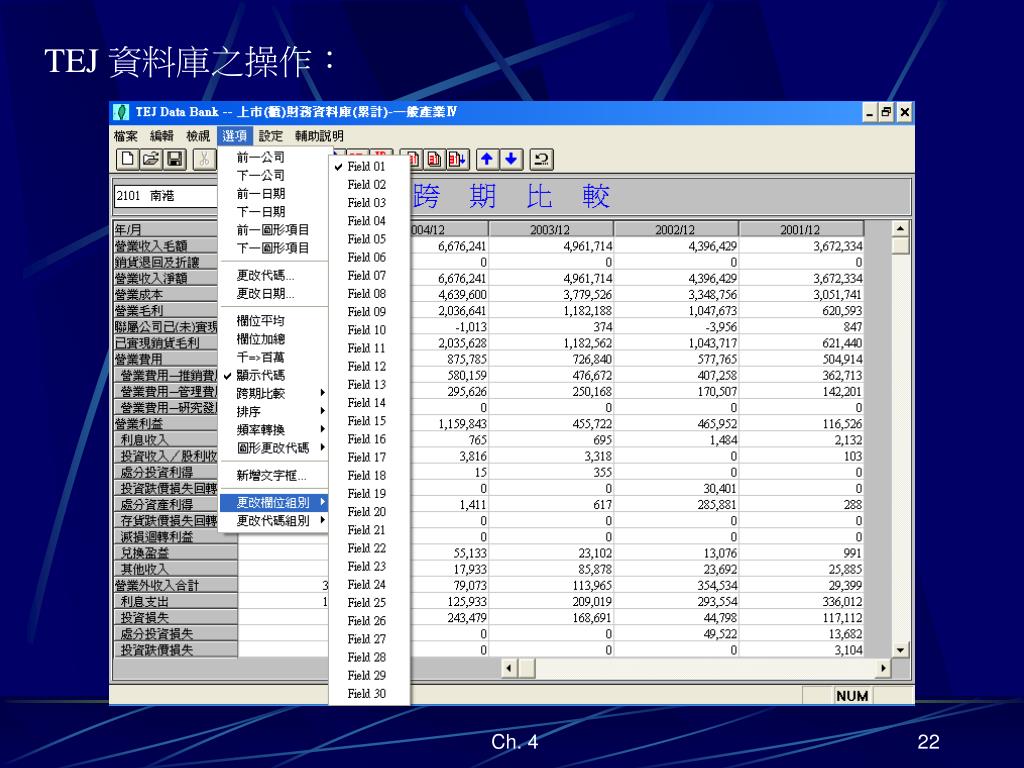Click the vertical scrollbar down arrow
Screen dimensions: 1024x768
point(901,650)
